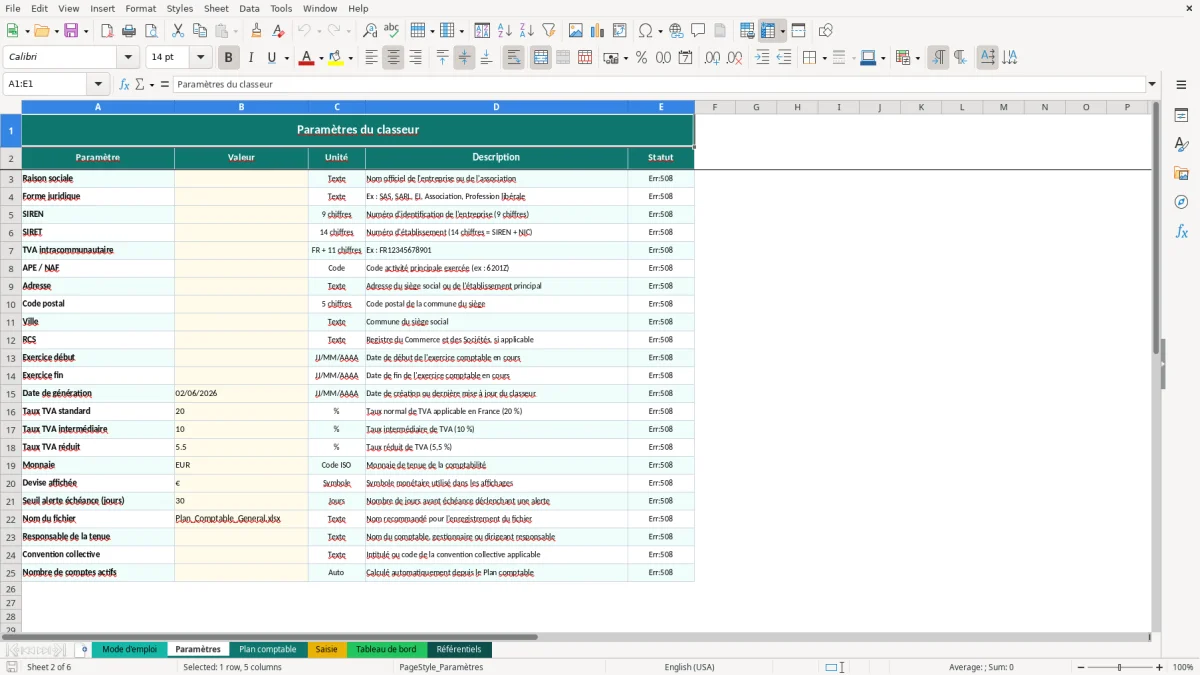Screen dimensions: 1200x675
Task: Expand the formula bar
Action: 1152,84
